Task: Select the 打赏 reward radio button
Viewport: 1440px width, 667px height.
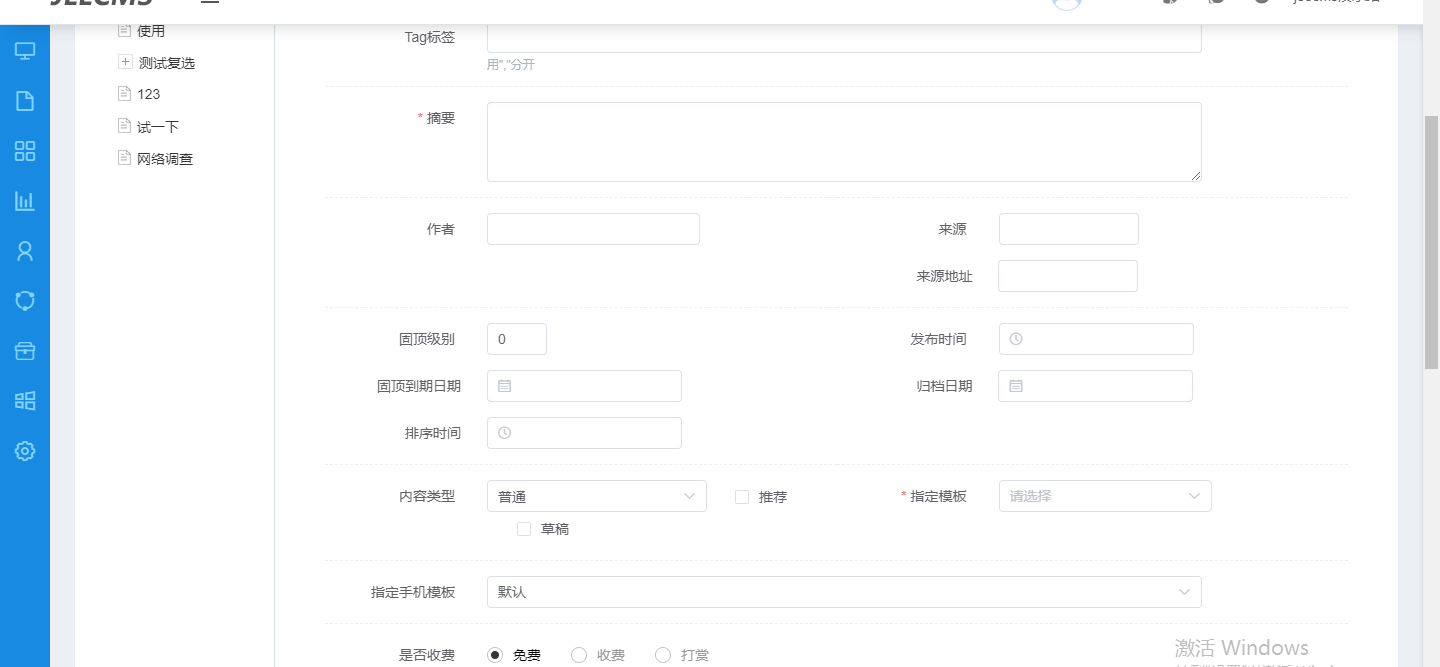Action: (x=663, y=655)
